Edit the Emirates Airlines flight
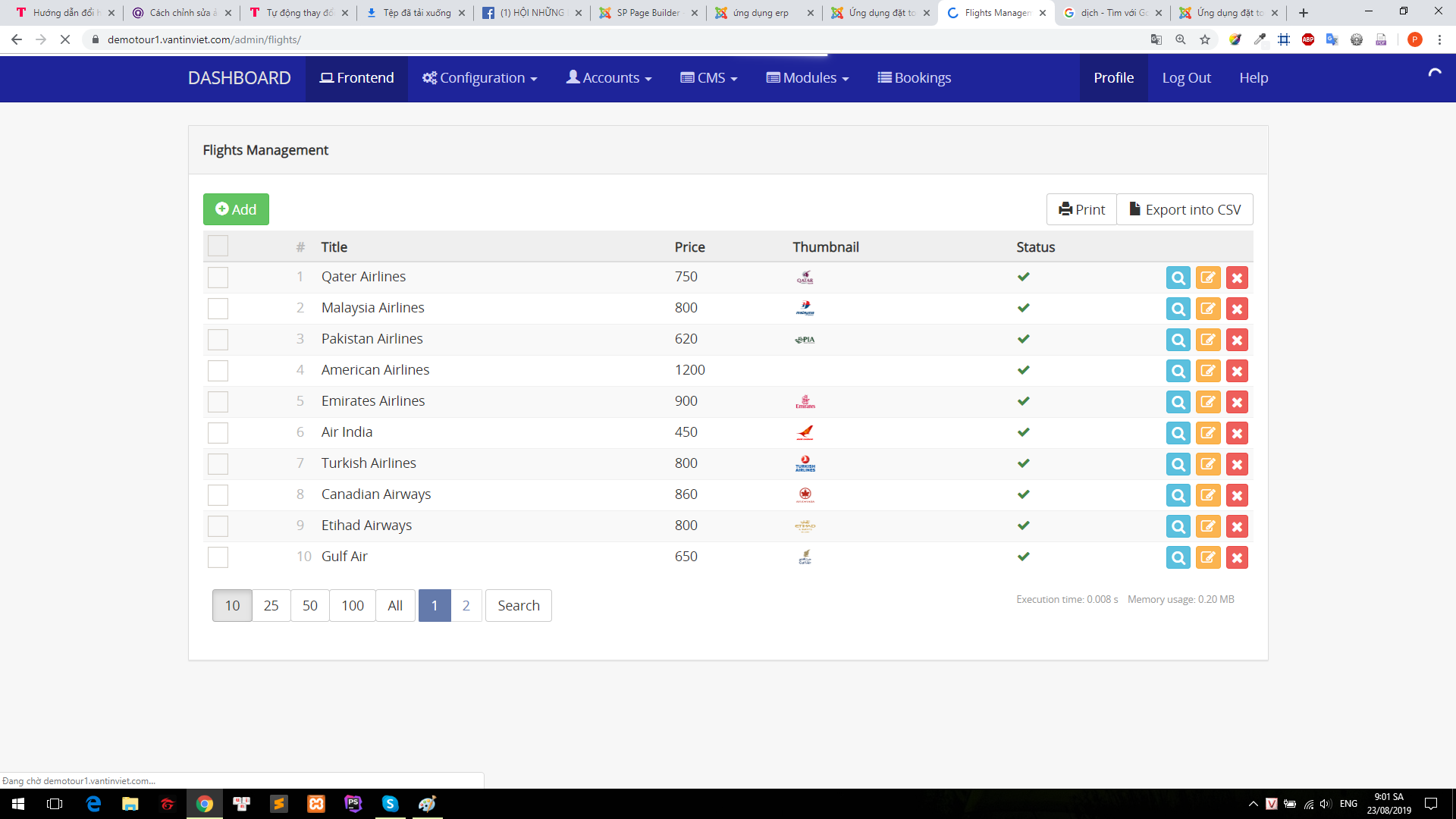This screenshot has width=1456, height=819. (1208, 402)
